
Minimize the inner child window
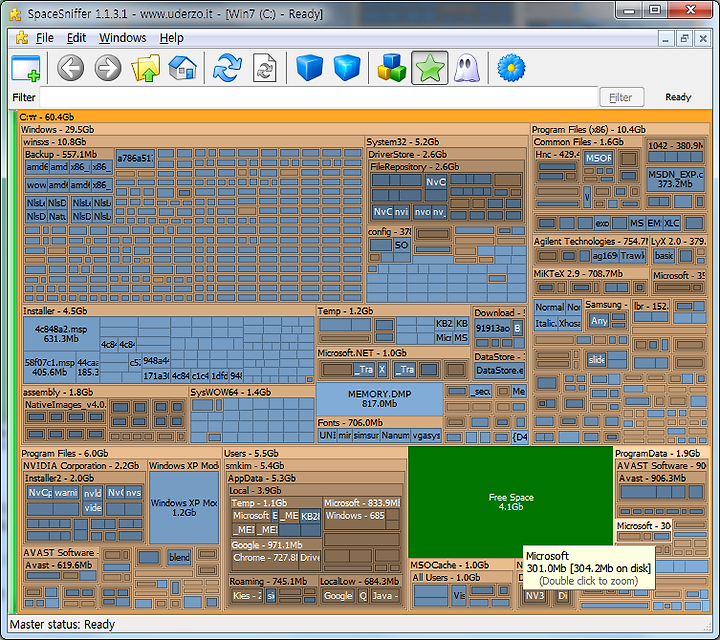point(665,39)
